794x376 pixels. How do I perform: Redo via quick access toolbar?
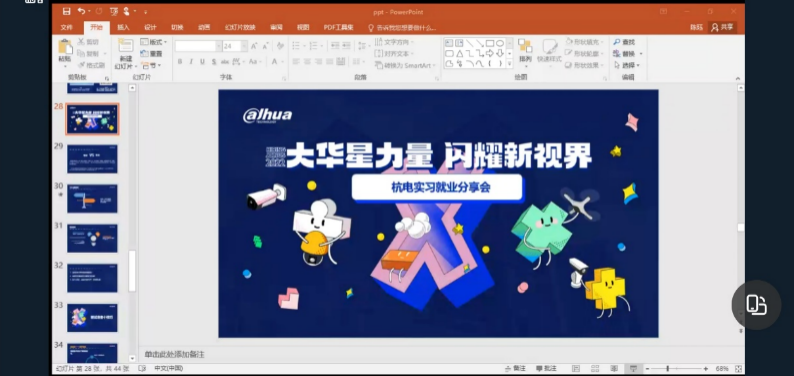pyautogui.click(x=98, y=11)
